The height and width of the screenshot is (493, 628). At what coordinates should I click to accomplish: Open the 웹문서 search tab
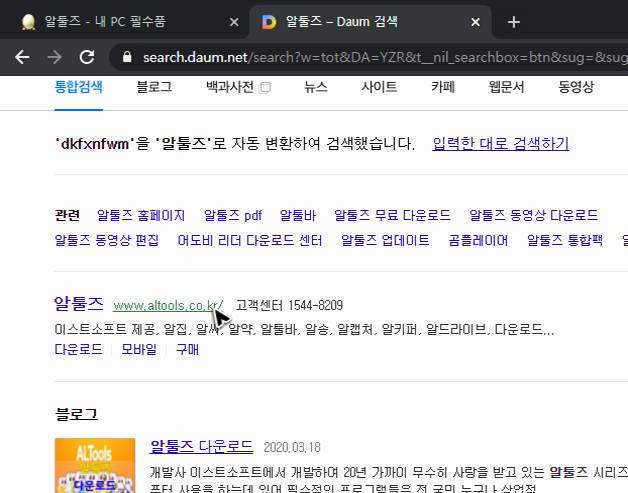click(x=506, y=87)
